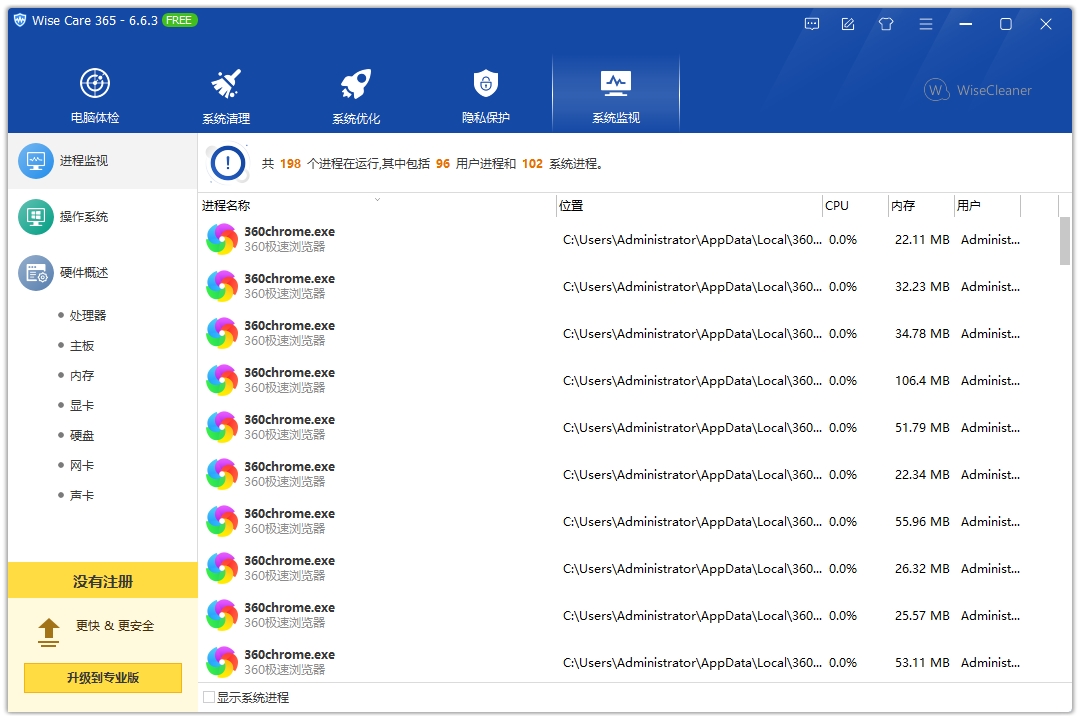Sort processes by 内存 column header
1080x720 pixels.
[903, 206]
